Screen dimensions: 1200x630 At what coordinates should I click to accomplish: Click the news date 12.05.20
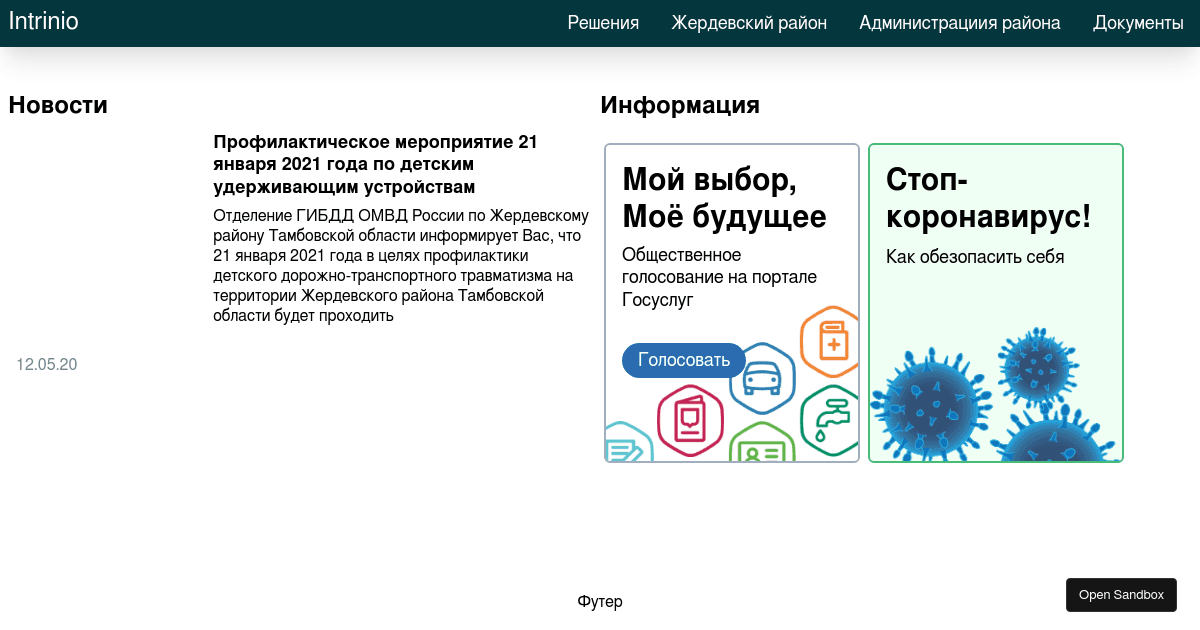(x=47, y=365)
